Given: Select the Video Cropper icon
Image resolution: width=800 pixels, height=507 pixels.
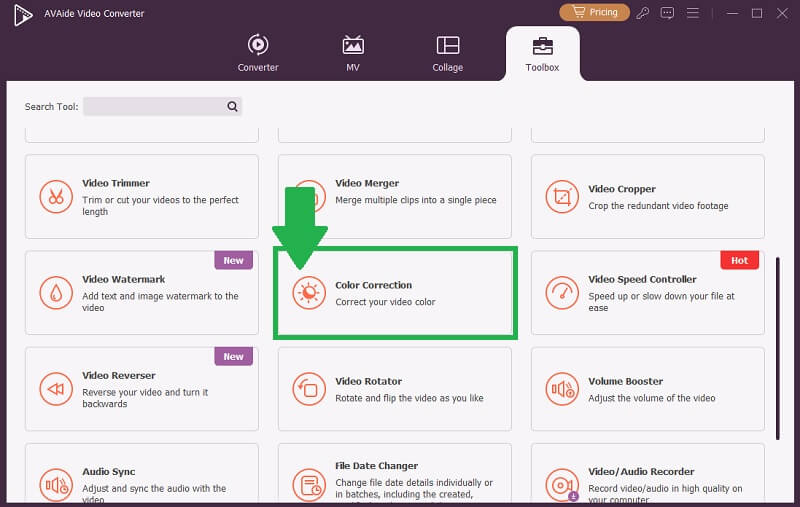Looking at the screenshot, I should point(562,196).
